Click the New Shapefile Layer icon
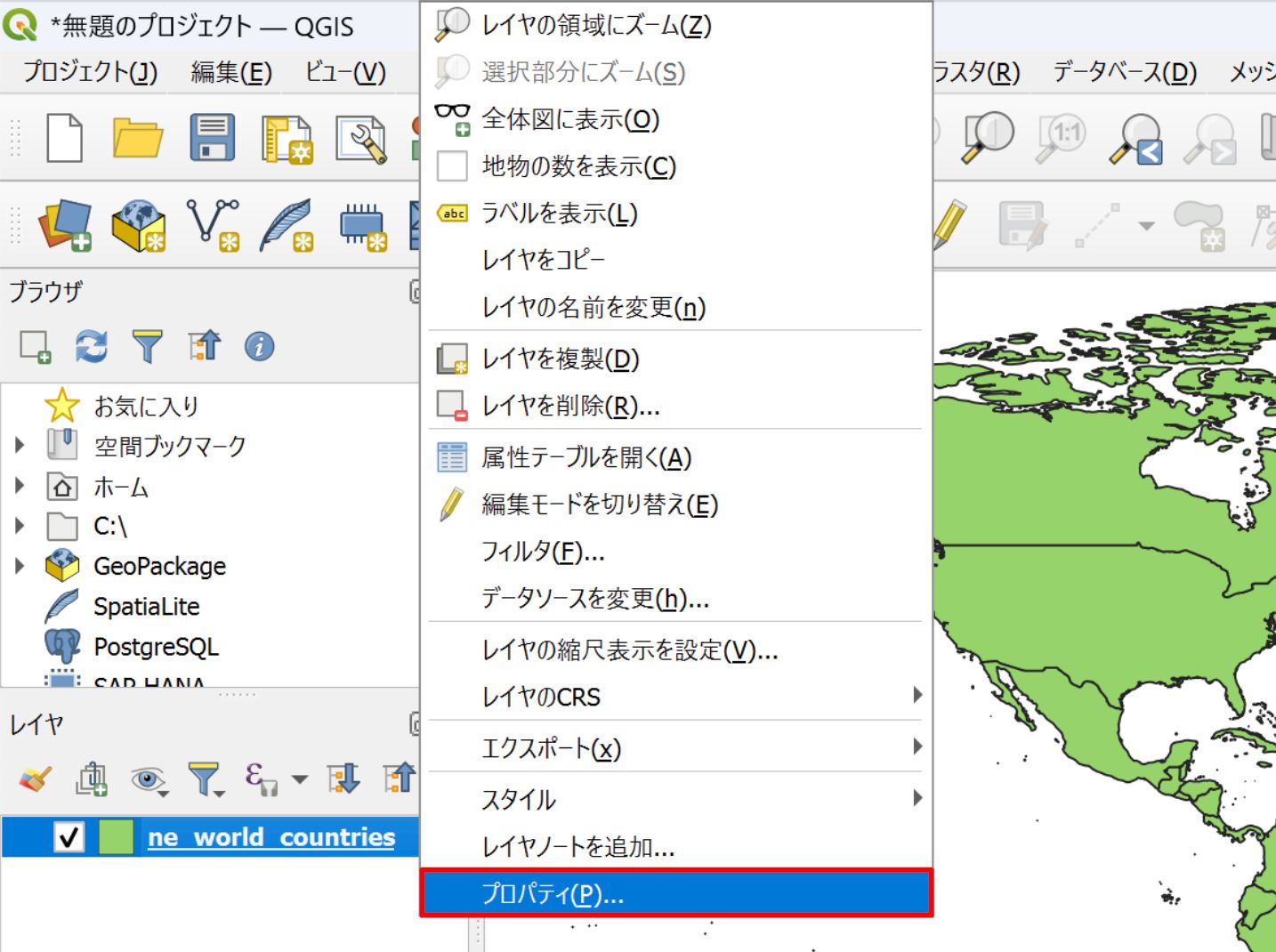This screenshot has height=952, width=1276. pos(213,226)
